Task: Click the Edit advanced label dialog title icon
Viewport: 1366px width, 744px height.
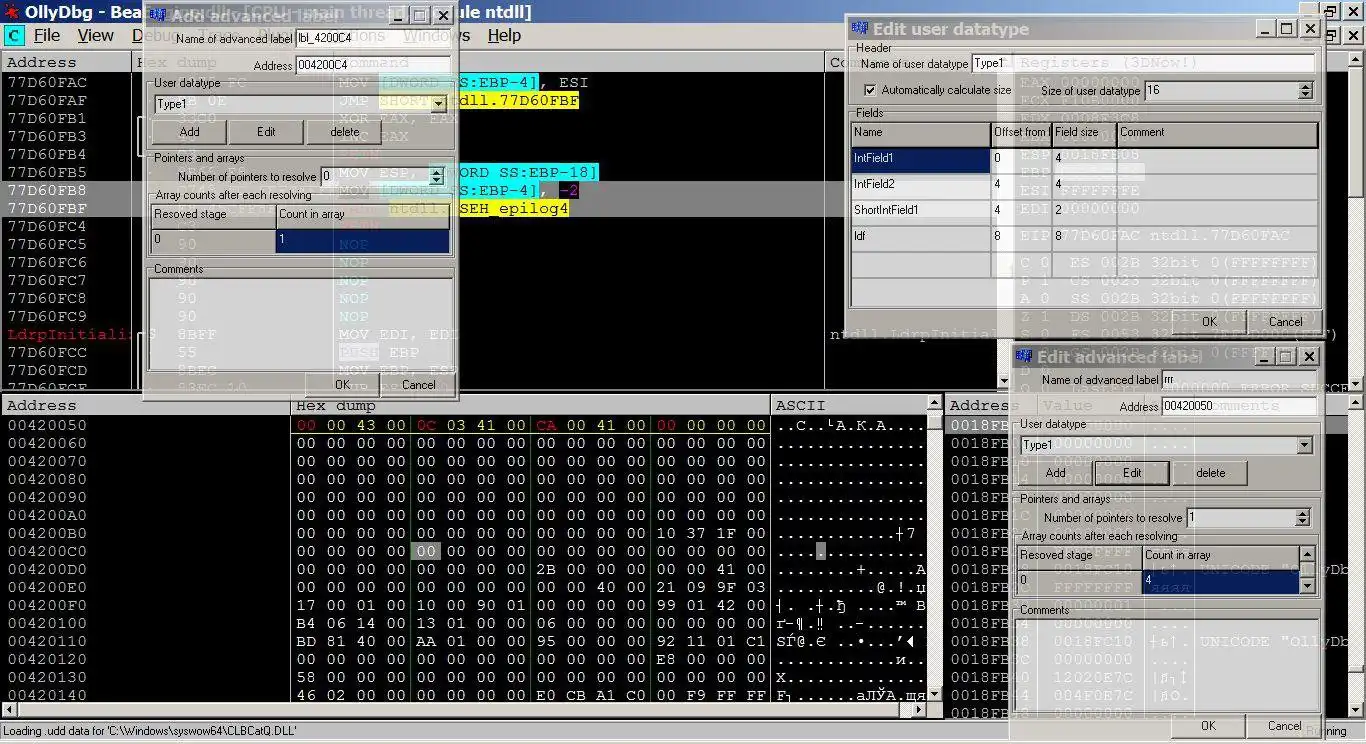Action: 1025,356
